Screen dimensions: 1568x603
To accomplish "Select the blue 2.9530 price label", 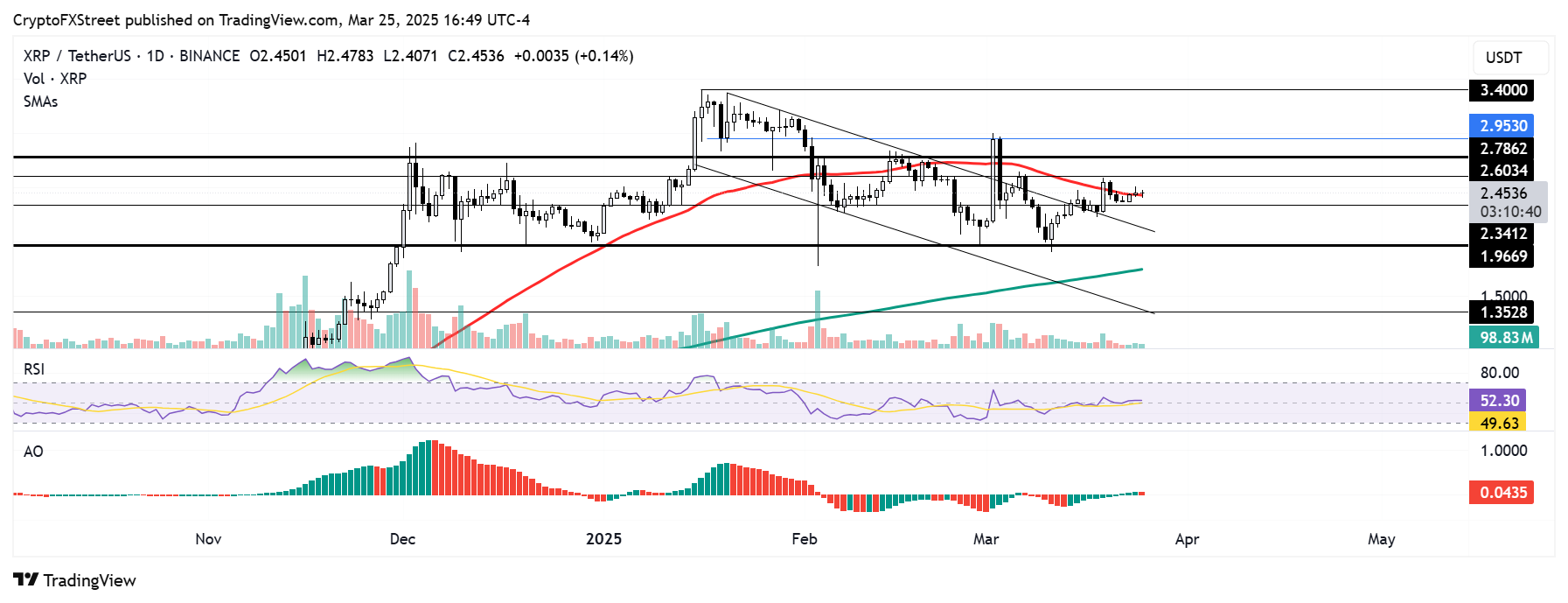I will [x=1502, y=126].
